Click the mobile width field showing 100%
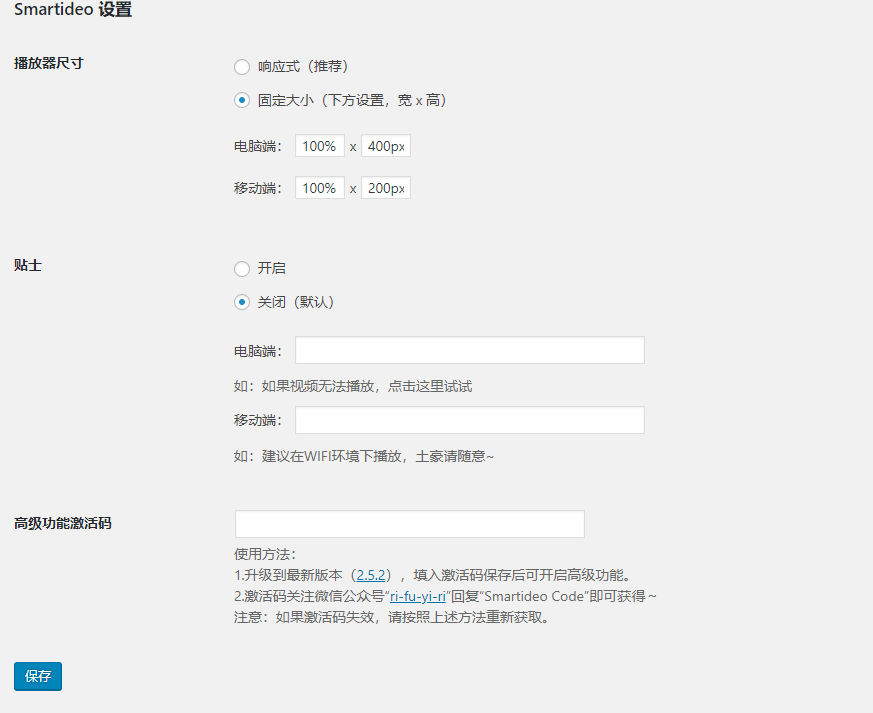 pos(319,187)
